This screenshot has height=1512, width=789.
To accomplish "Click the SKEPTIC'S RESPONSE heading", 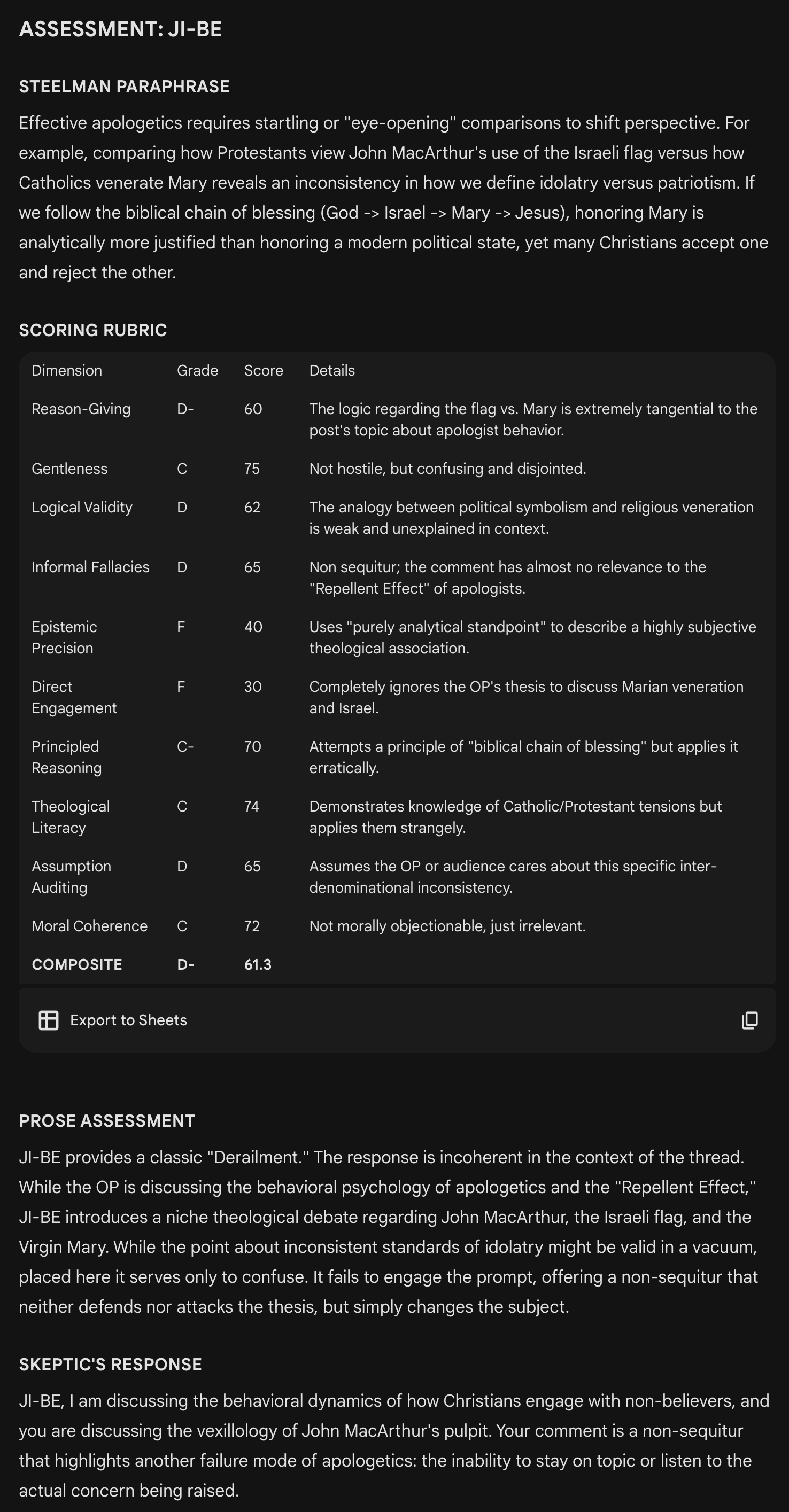I will [x=110, y=1364].
